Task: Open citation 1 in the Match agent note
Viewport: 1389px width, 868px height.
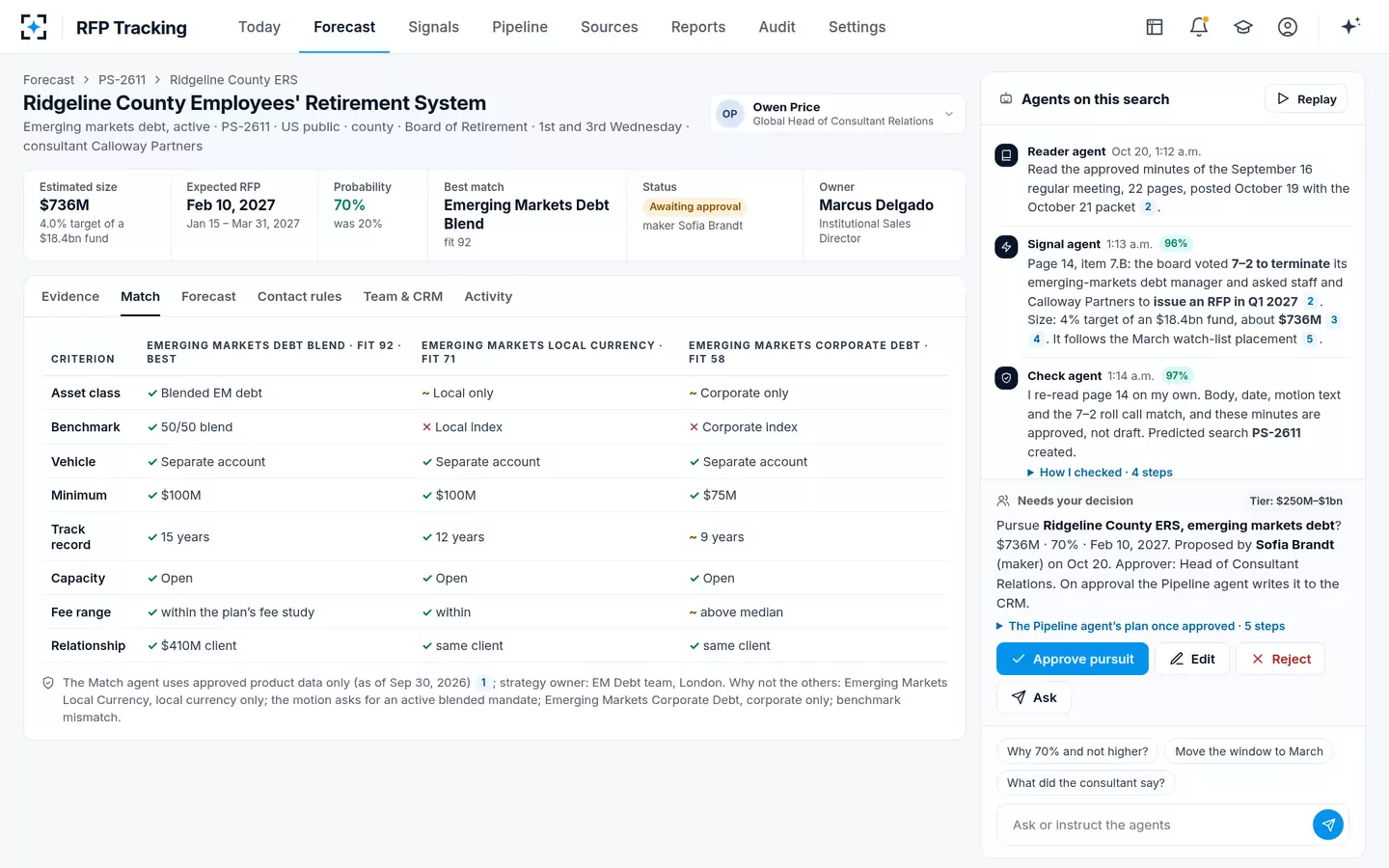Action: point(483,683)
